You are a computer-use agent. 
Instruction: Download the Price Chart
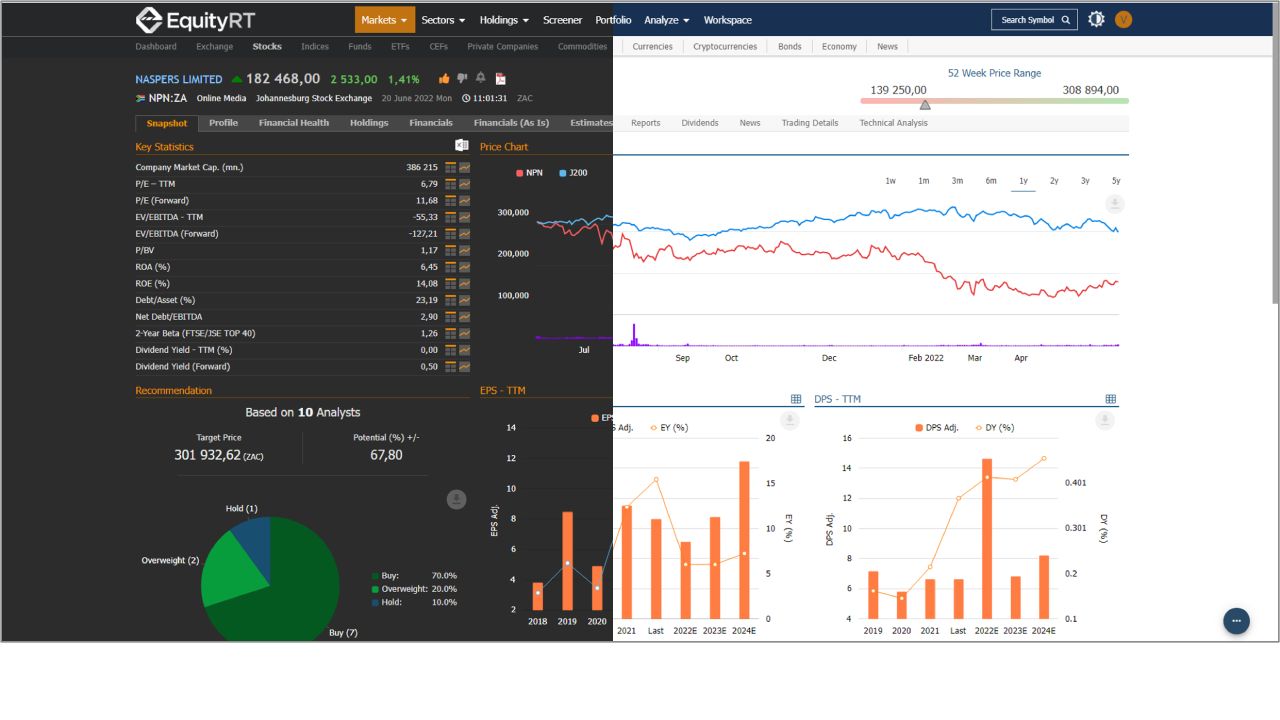1115,204
